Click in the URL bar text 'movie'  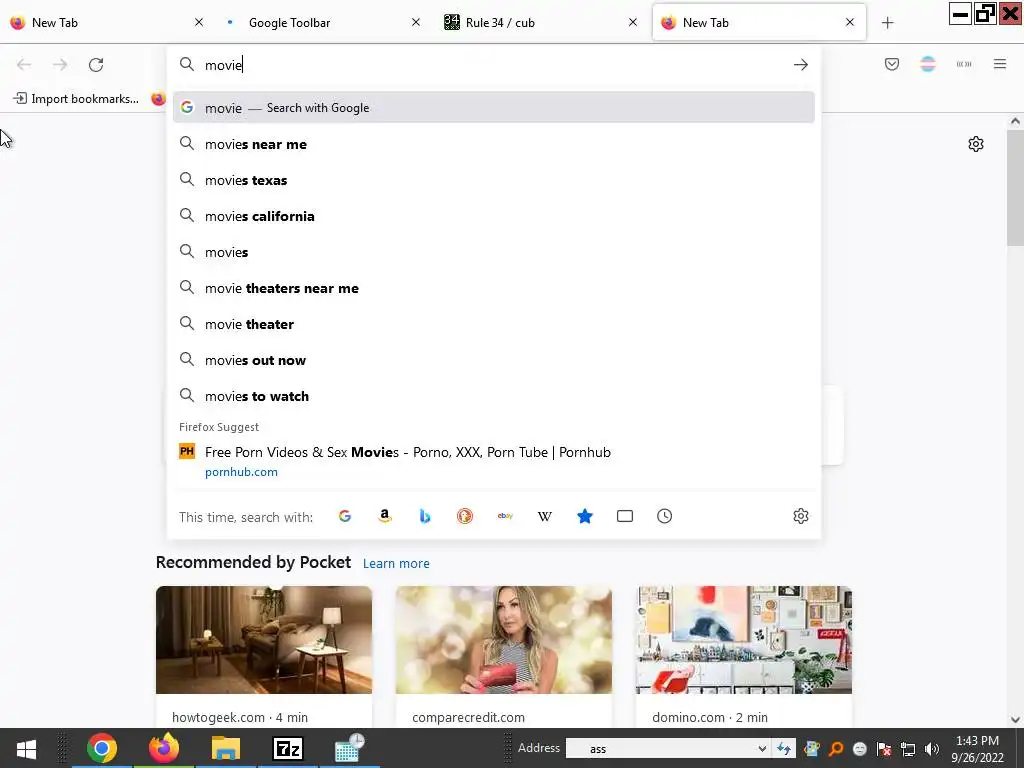223,65
